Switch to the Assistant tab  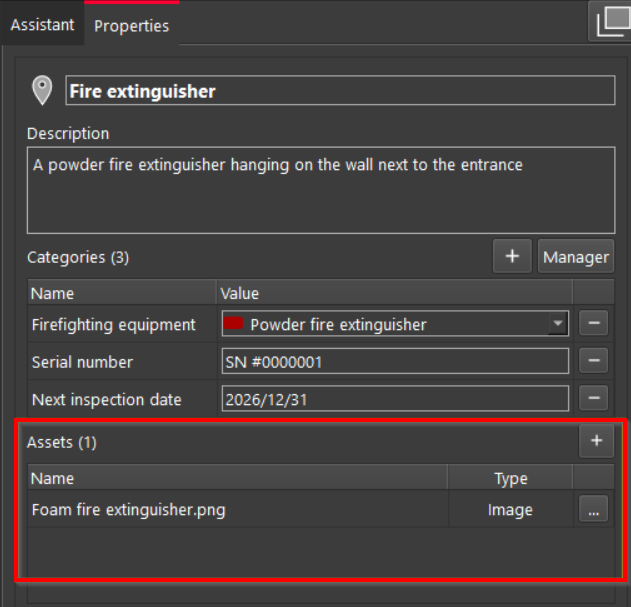tap(42, 25)
